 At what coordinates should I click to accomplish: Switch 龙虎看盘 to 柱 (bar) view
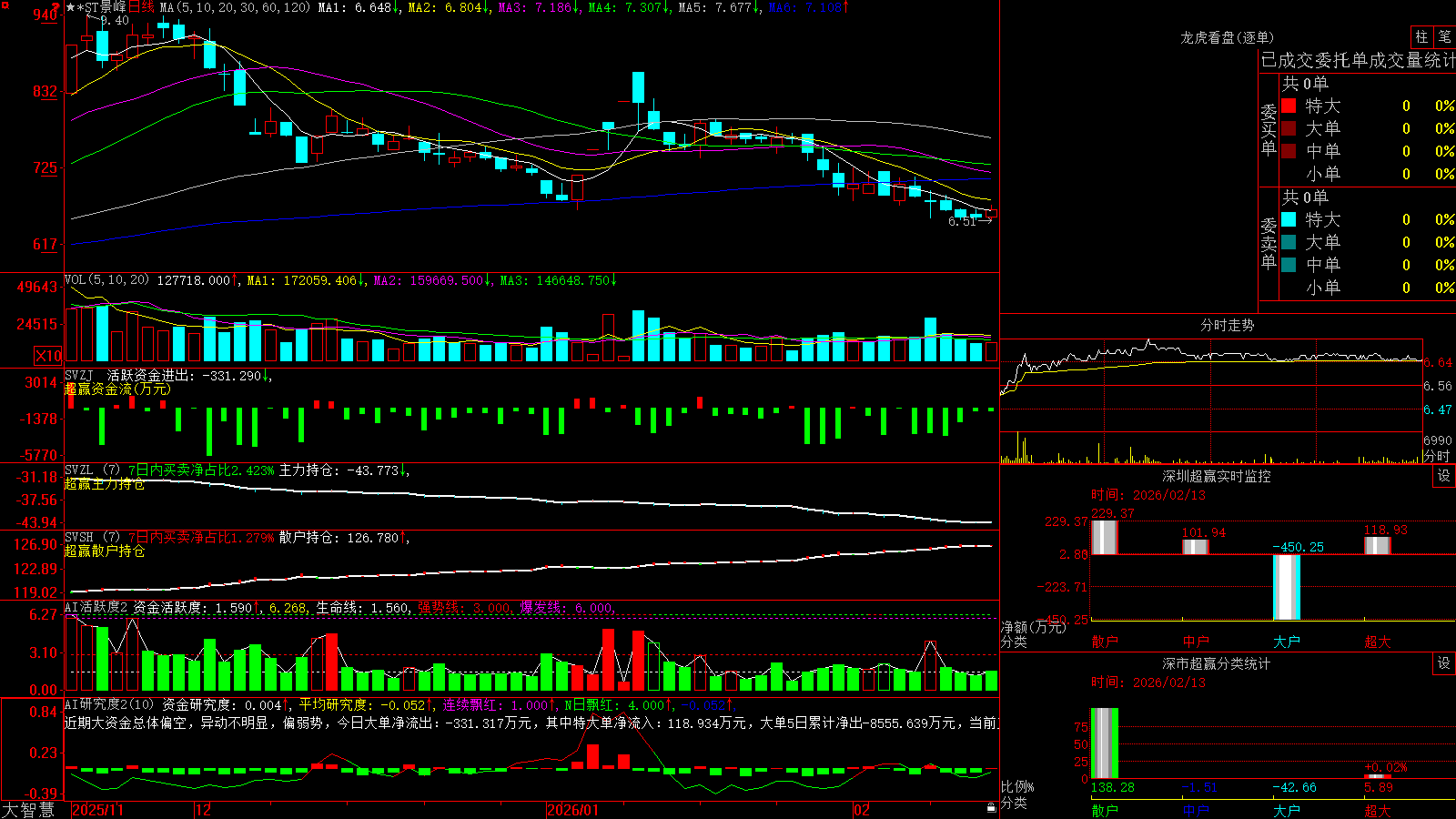[1421, 36]
